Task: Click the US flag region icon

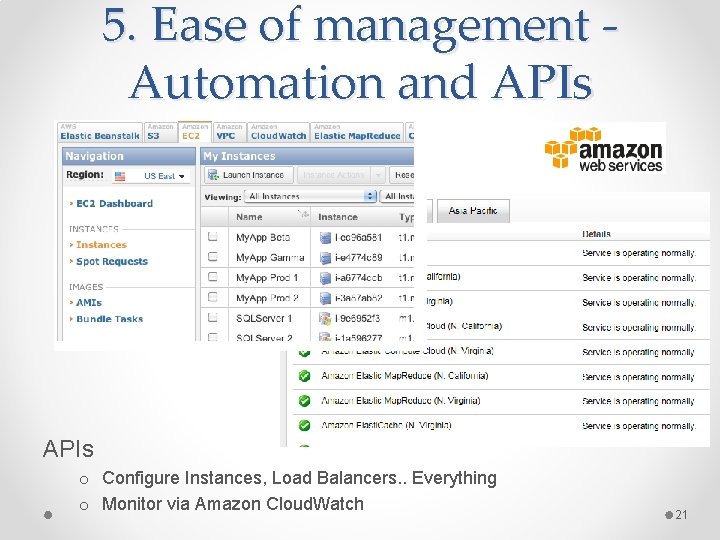Action: pyautogui.click(x=120, y=176)
